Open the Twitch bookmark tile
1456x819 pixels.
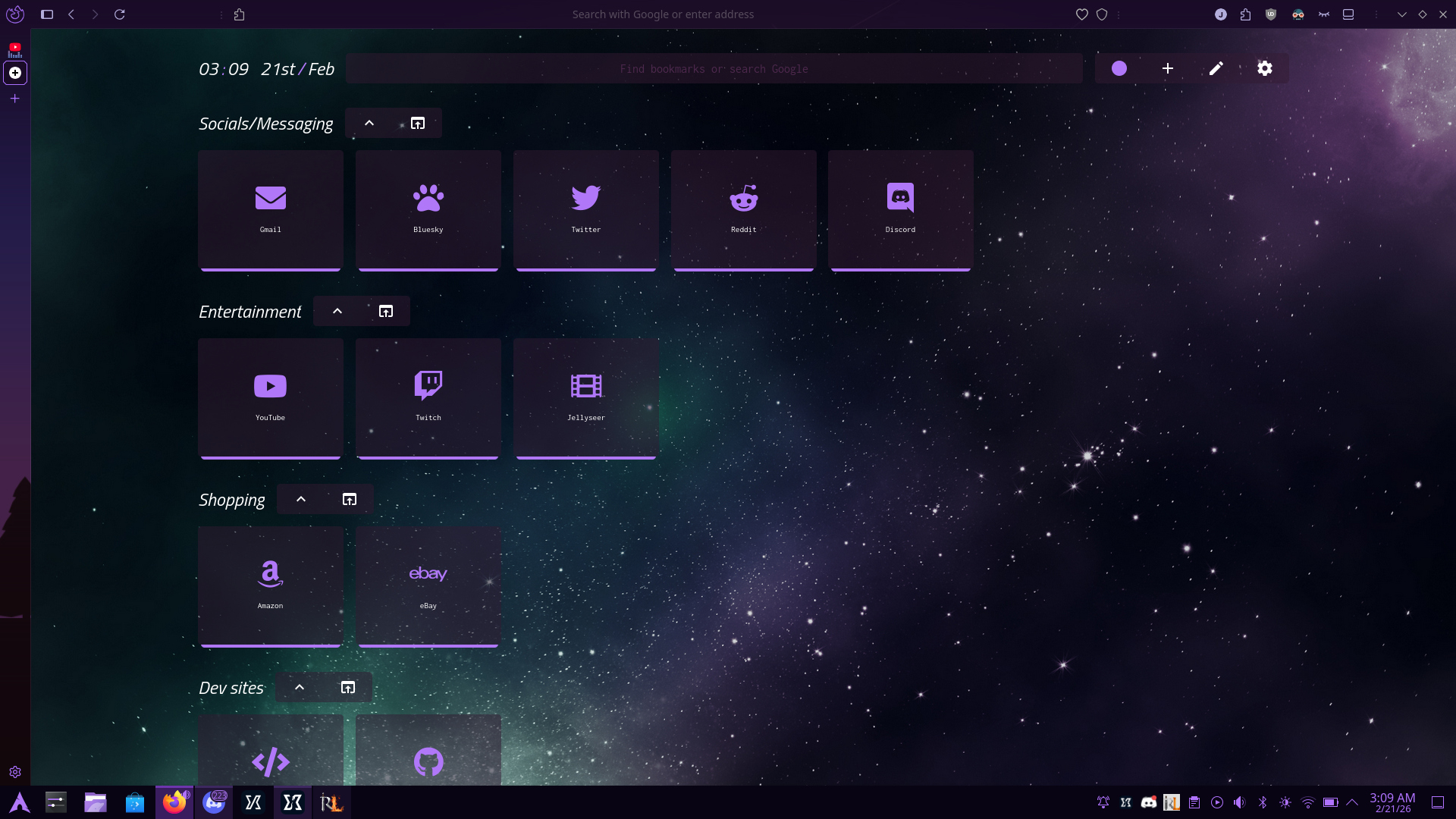[x=428, y=397]
